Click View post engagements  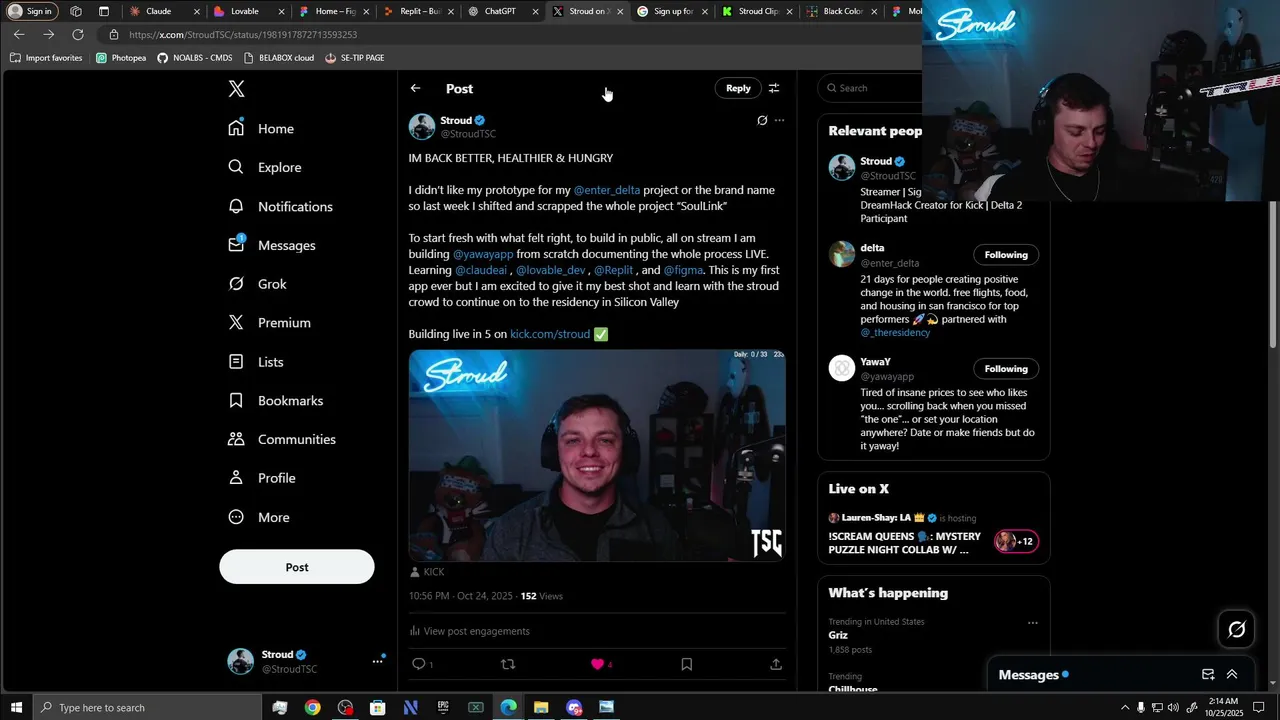coord(470,631)
